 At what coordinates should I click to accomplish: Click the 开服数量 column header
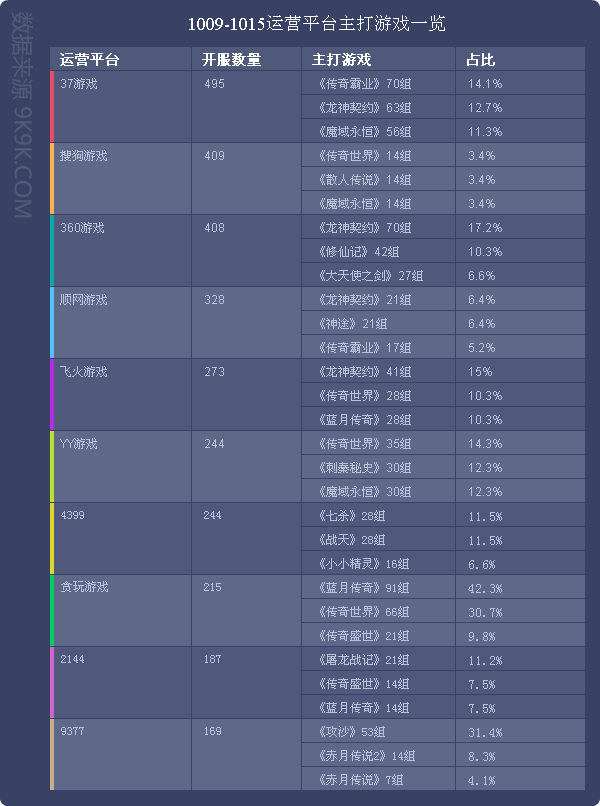pyautogui.click(x=231, y=60)
